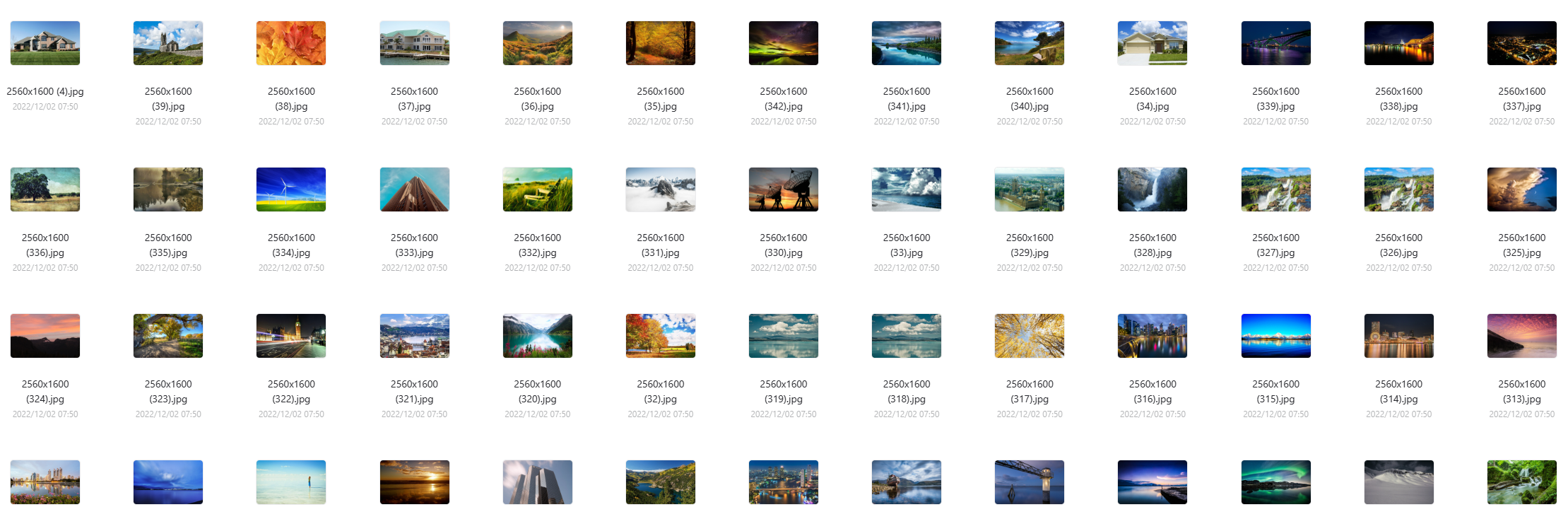This screenshot has width=1568, height=519.
Task: Select the unlabeled thumbnail of person on salt flat
Action: [x=291, y=482]
